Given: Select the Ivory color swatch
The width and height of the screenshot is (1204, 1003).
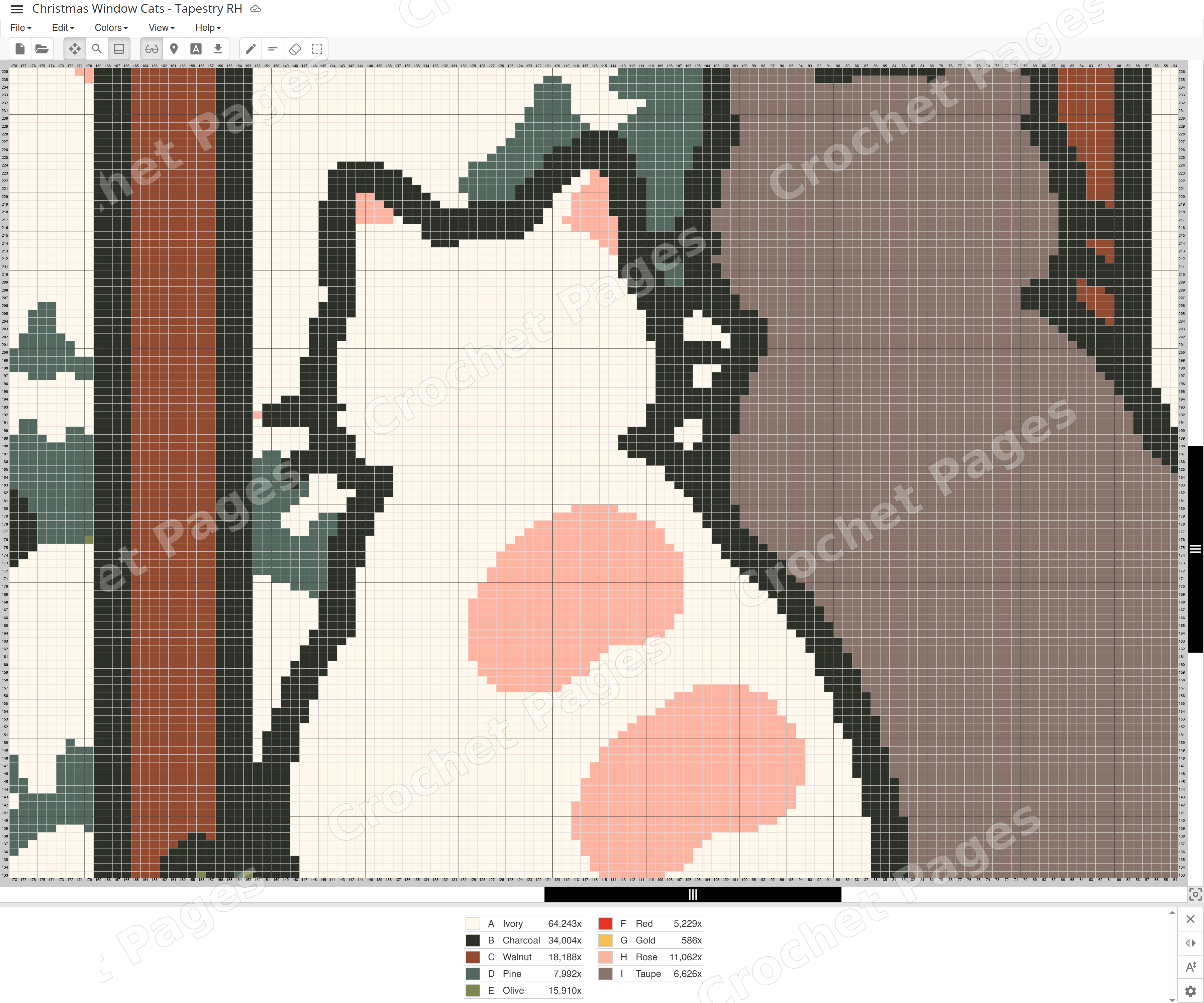Looking at the screenshot, I should point(473,924).
